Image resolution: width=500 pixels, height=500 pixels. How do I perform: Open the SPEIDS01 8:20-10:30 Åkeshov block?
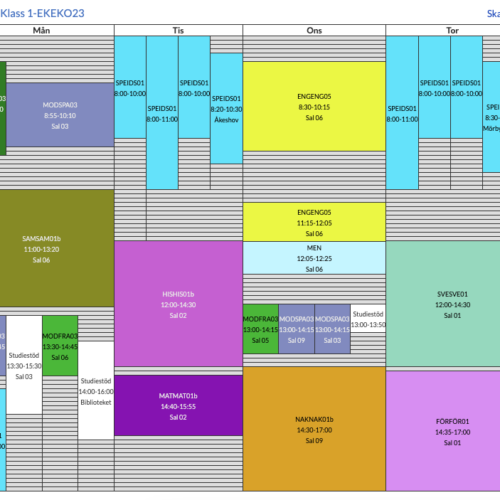[x=226, y=109]
